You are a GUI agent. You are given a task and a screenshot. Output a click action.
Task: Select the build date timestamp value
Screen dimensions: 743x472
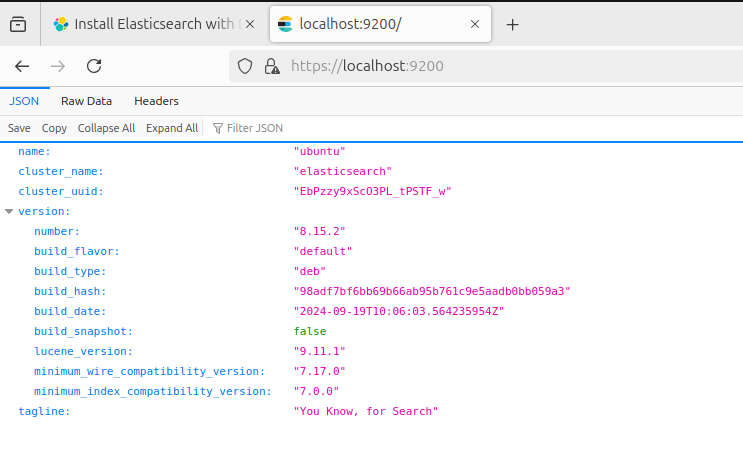tap(399, 311)
